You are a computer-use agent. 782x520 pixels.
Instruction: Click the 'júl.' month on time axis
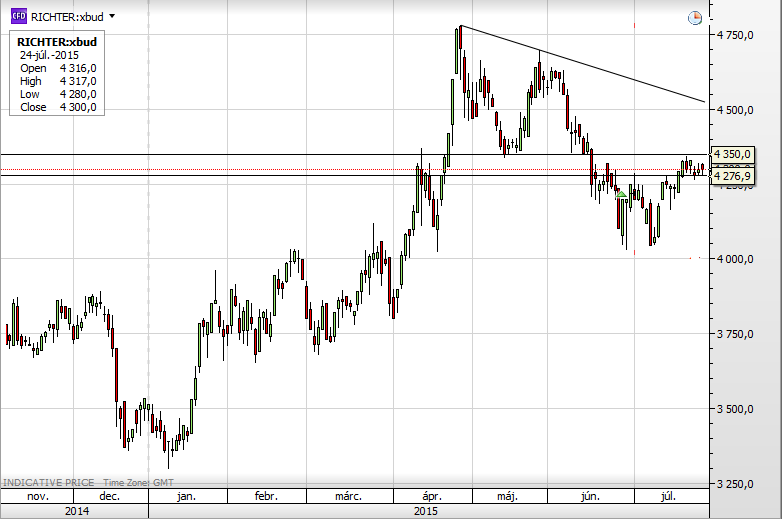pos(668,497)
